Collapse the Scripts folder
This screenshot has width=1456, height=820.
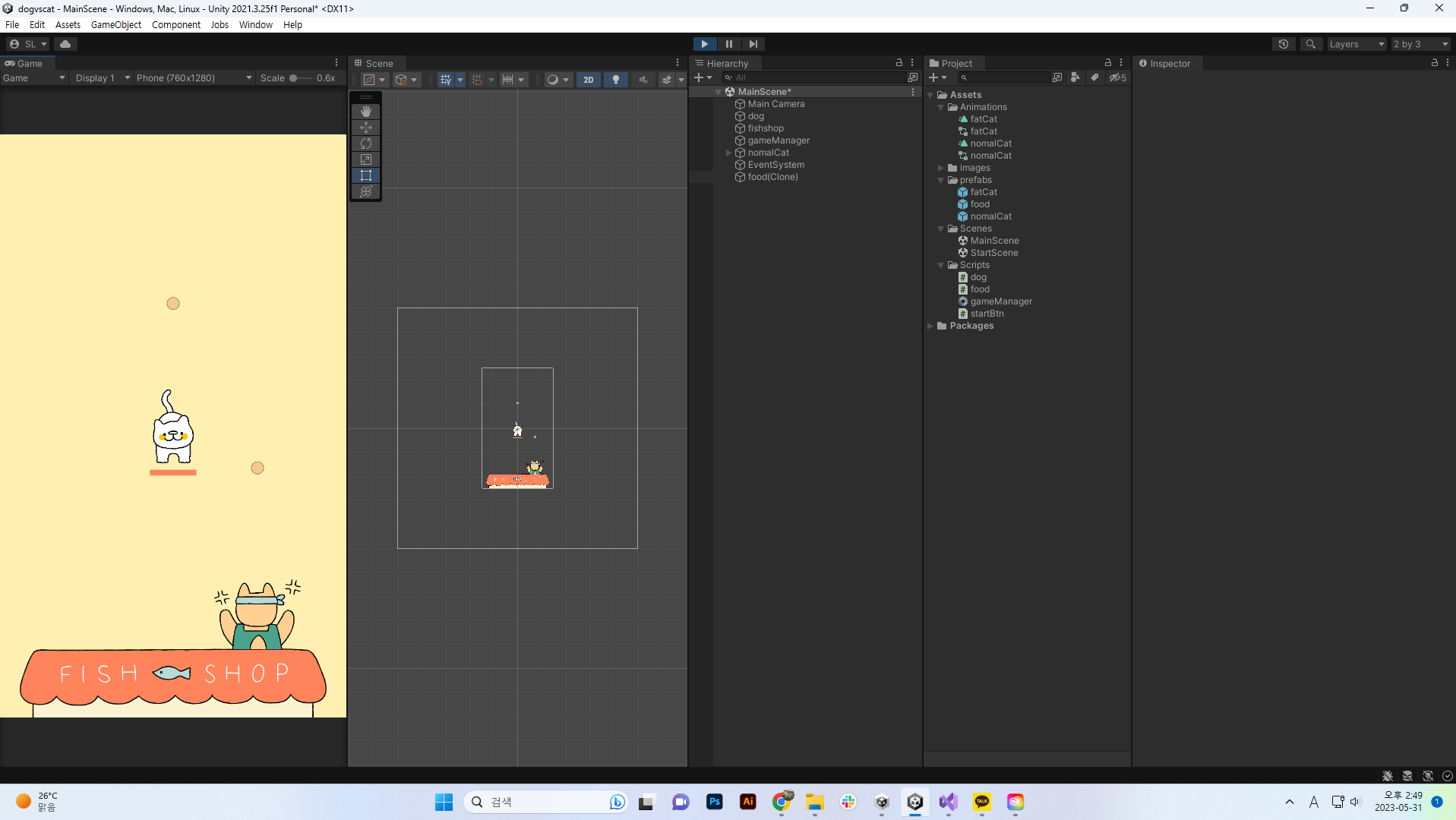941,265
